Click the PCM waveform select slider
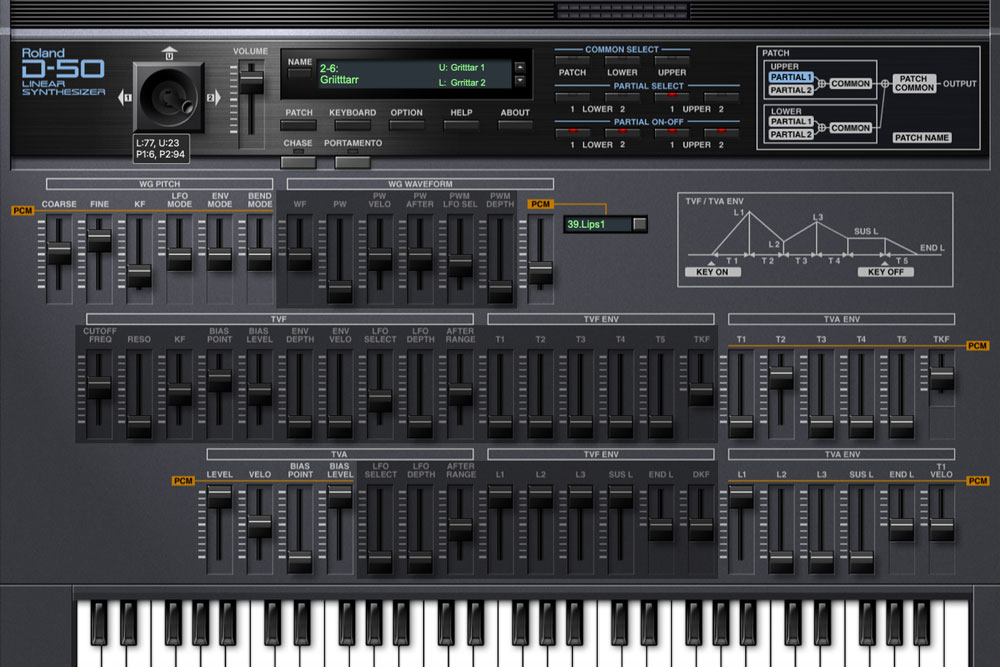This screenshot has width=1000, height=667. click(541, 272)
